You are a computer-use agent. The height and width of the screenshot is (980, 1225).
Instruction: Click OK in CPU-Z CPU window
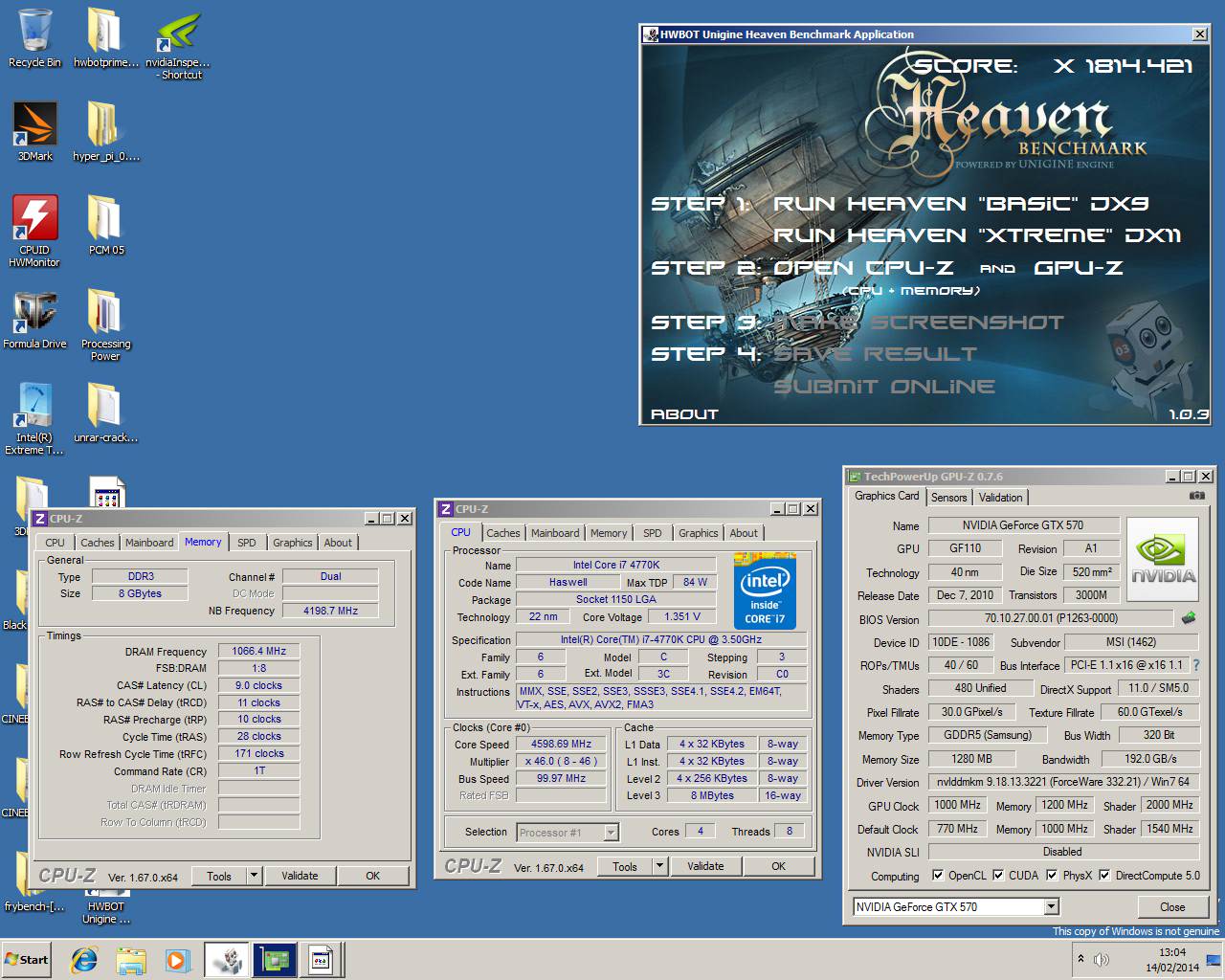coord(779,865)
